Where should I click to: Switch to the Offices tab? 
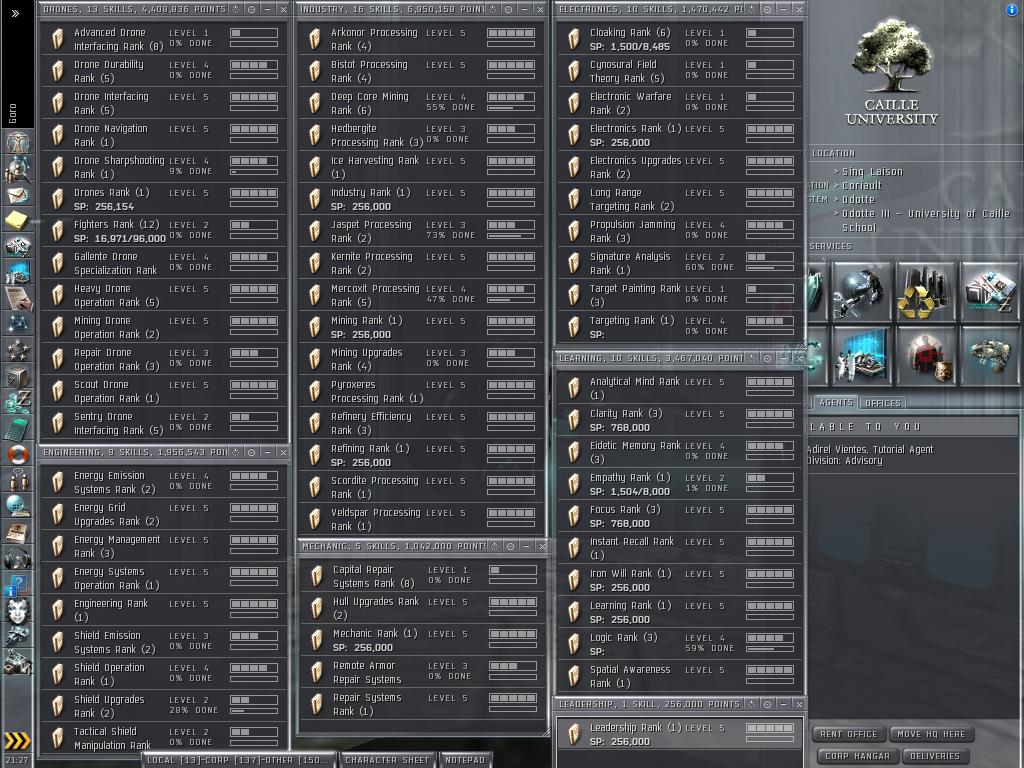tap(883, 403)
